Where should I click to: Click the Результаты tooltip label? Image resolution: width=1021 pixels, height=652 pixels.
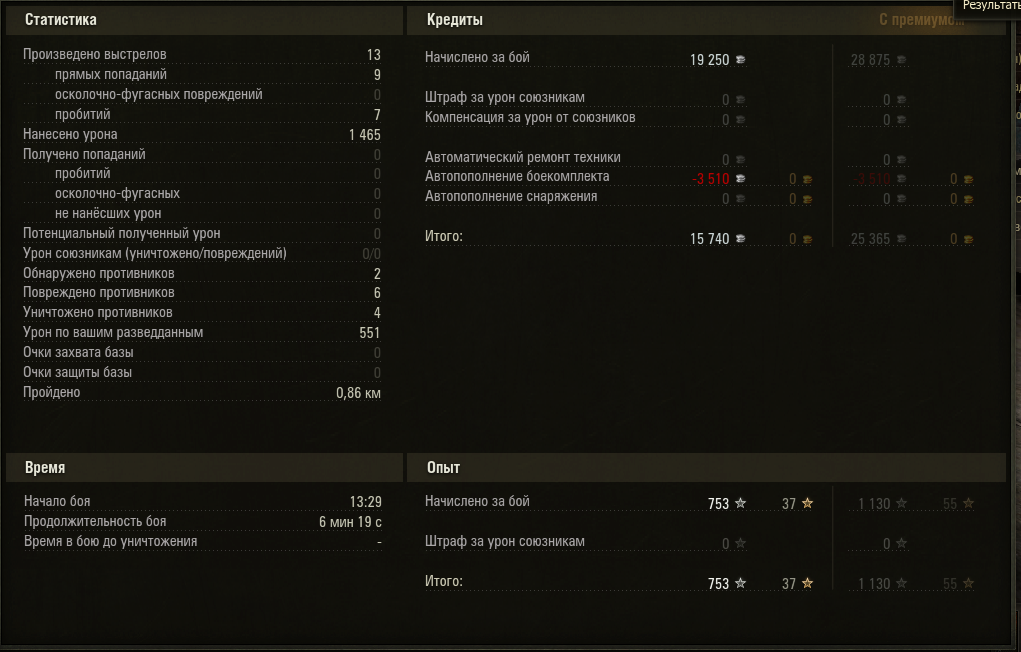(991, 5)
